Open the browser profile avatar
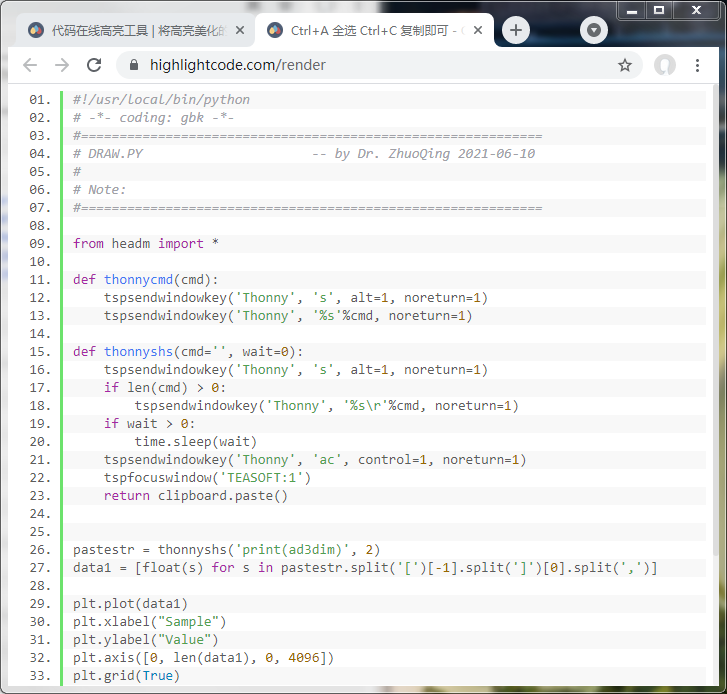 tap(664, 65)
